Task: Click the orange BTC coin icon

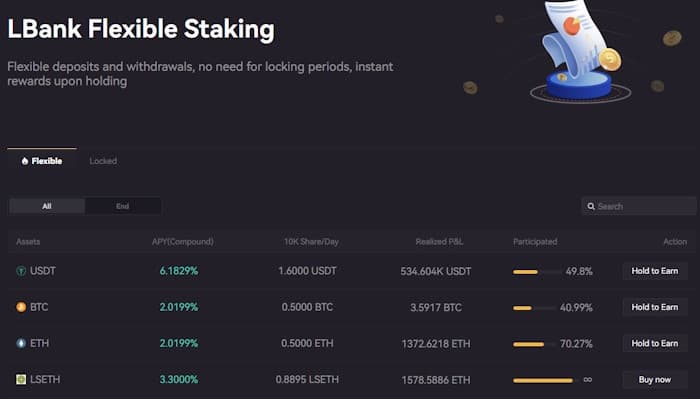Action: pyautogui.click(x=21, y=307)
